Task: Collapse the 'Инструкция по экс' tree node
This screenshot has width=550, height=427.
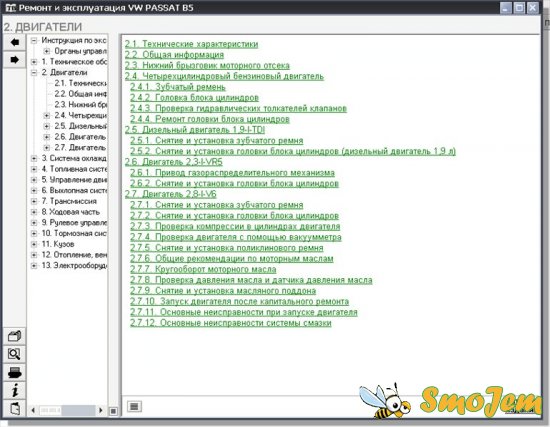Action: pos(34,41)
